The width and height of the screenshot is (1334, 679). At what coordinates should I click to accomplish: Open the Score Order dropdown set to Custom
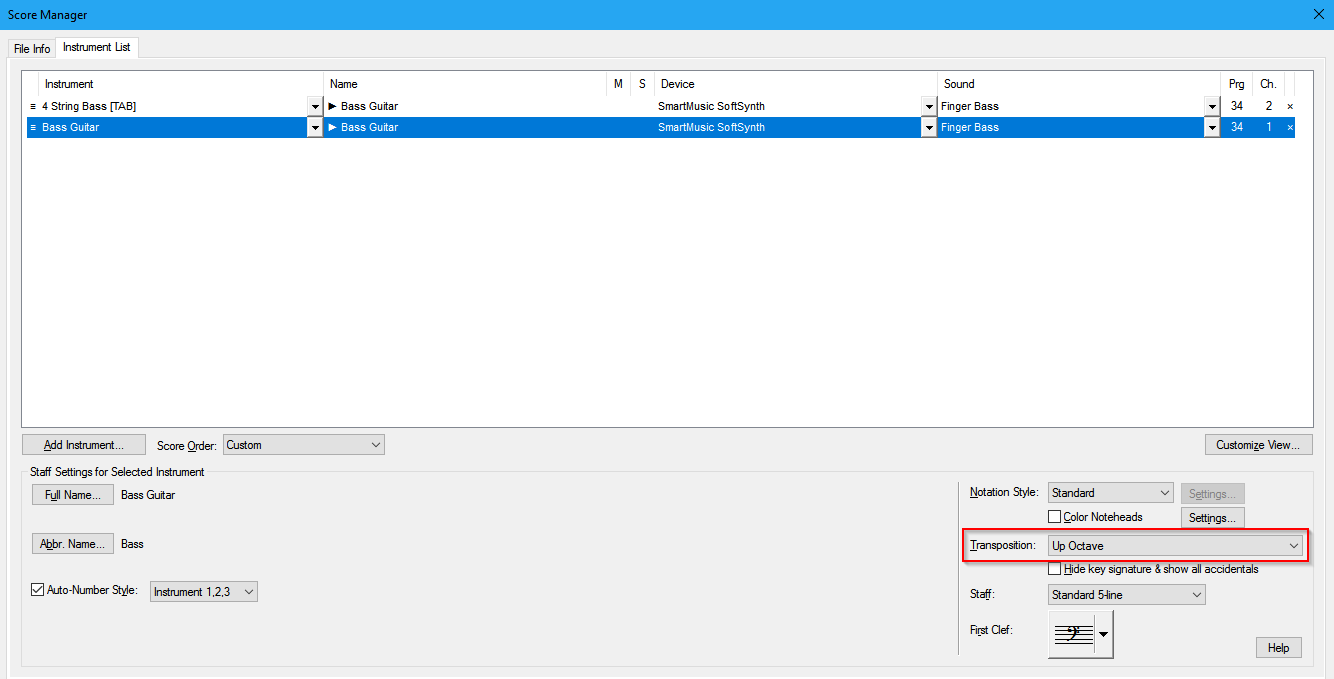click(303, 445)
